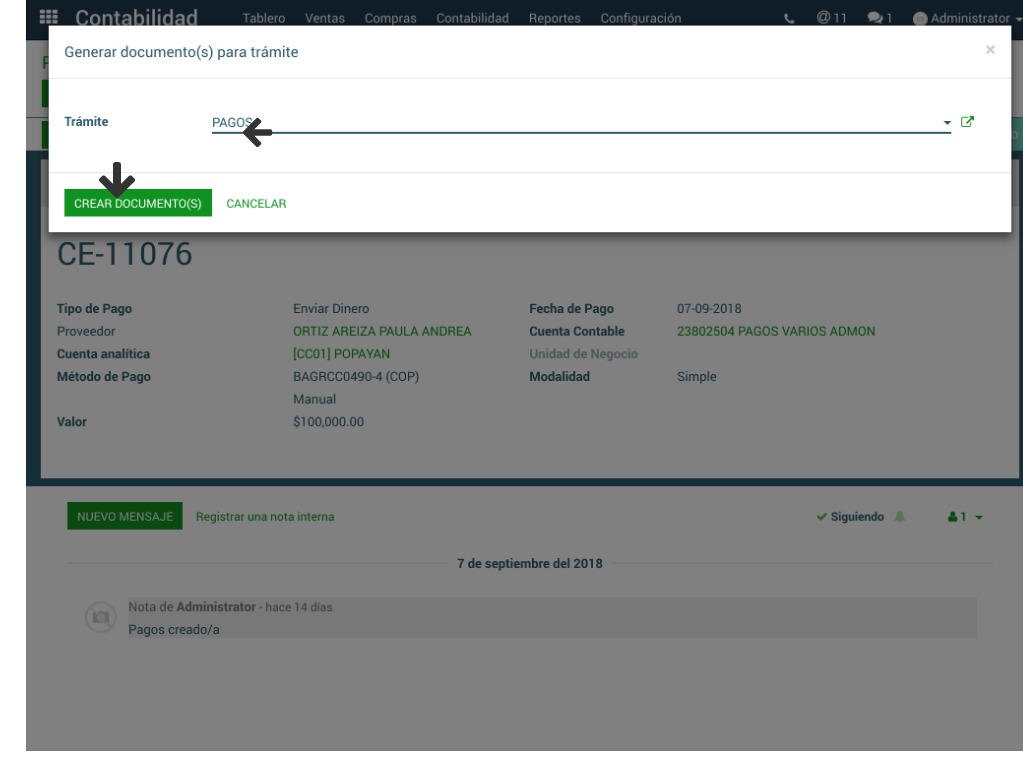Close the Generar documento dialog with X
This screenshot has height=767, width=1023.
[990, 50]
